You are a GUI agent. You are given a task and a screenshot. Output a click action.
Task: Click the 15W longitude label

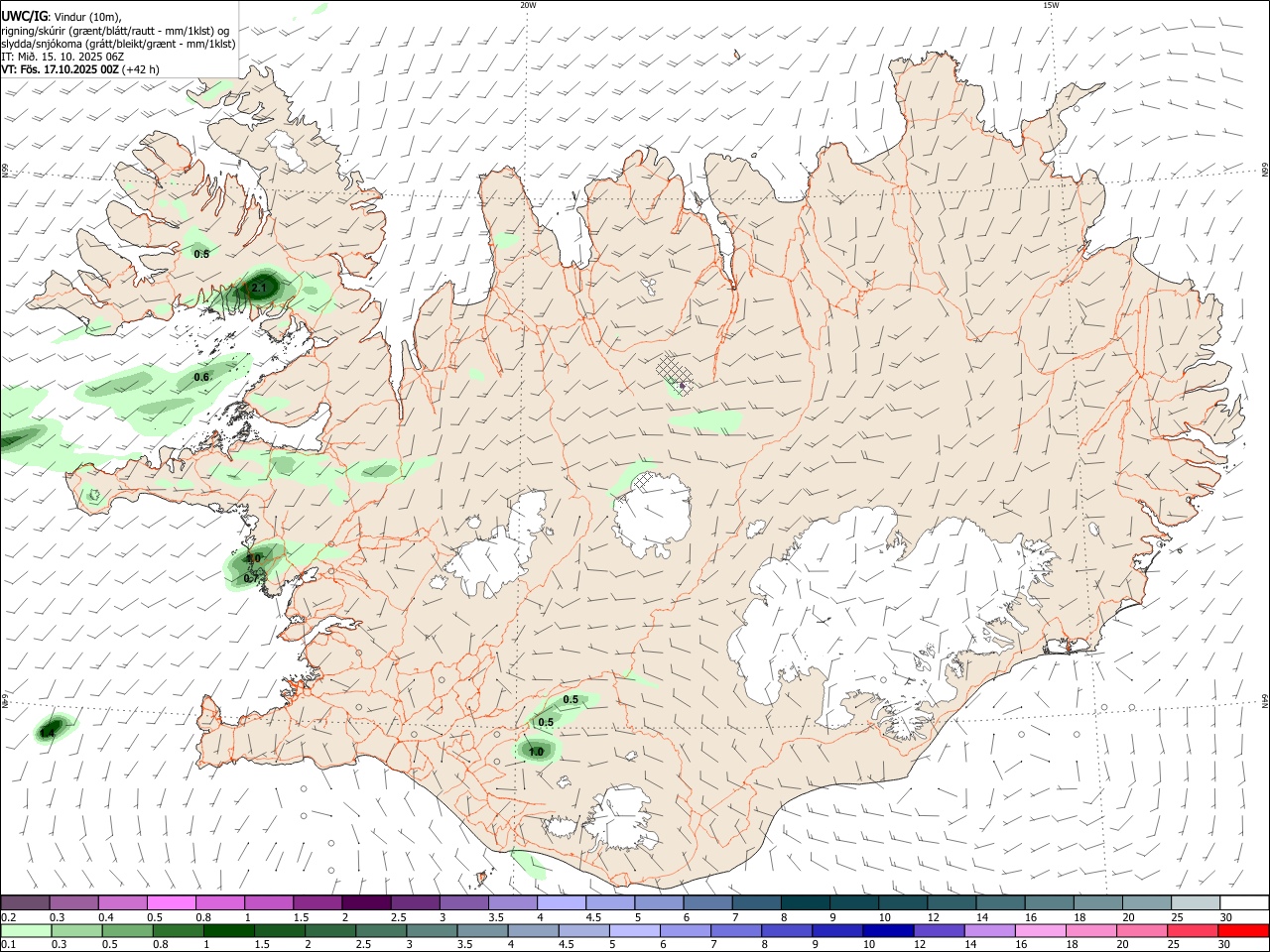1051,5
